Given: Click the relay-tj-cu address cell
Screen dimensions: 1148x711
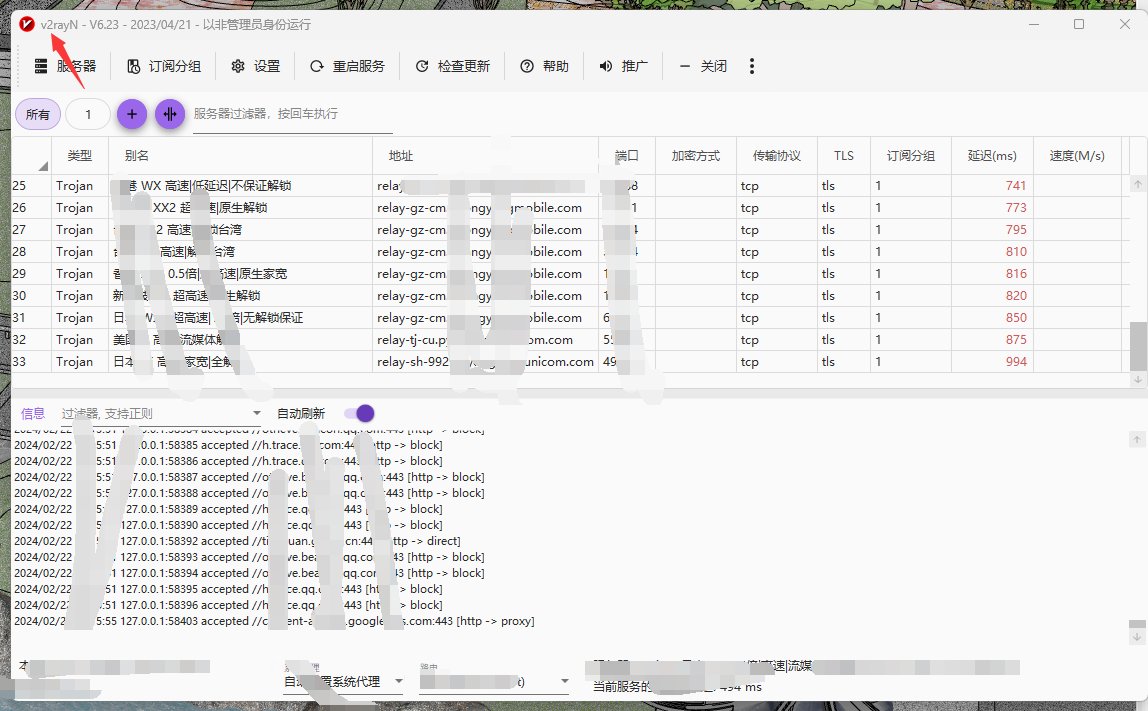Looking at the screenshot, I should (485, 340).
